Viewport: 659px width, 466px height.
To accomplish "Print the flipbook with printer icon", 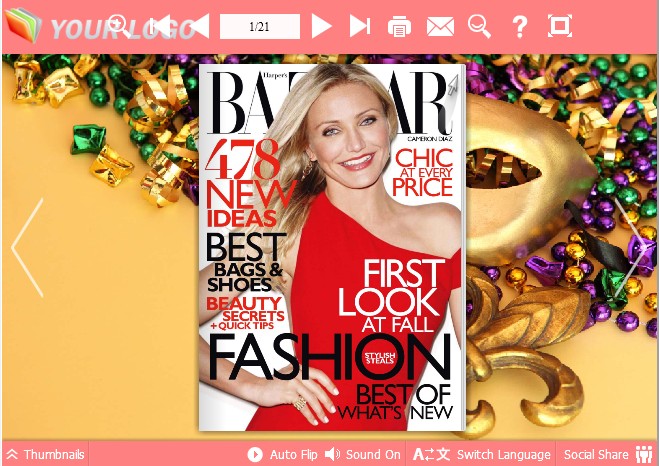I will [x=399, y=26].
